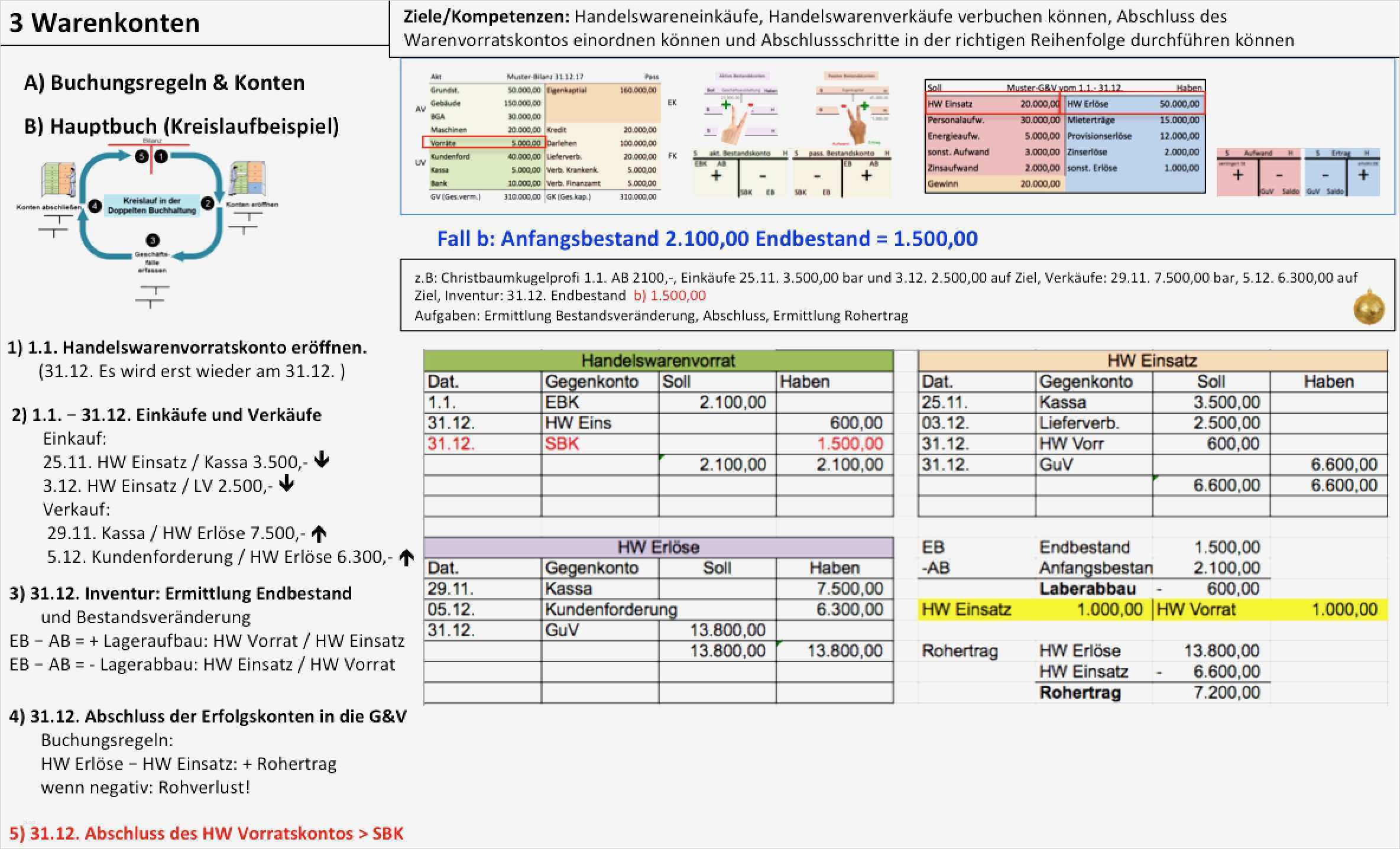
Task: Click numbered circle 3 Geschäftsfälle erfassen
Action: point(152,241)
